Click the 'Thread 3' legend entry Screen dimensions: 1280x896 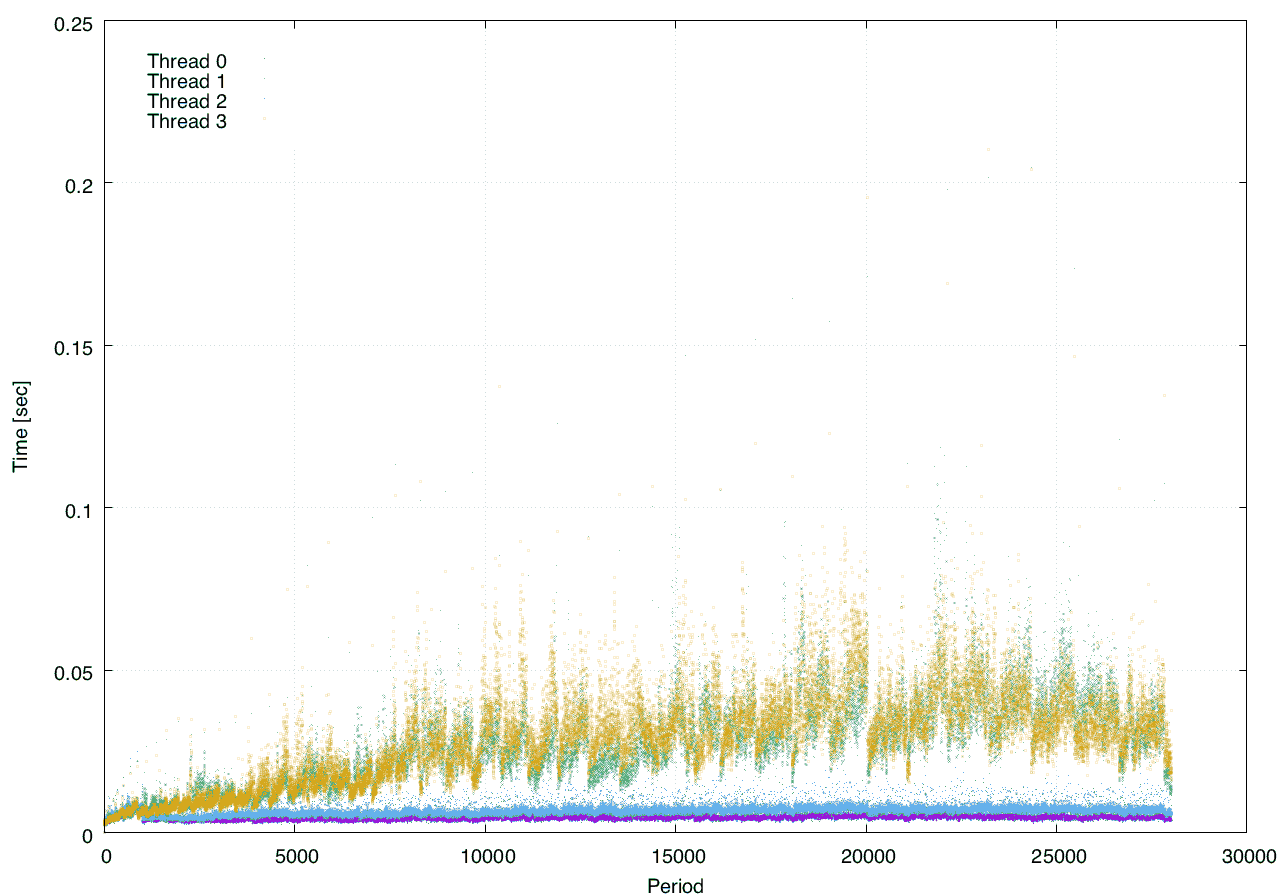[x=187, y=121]
